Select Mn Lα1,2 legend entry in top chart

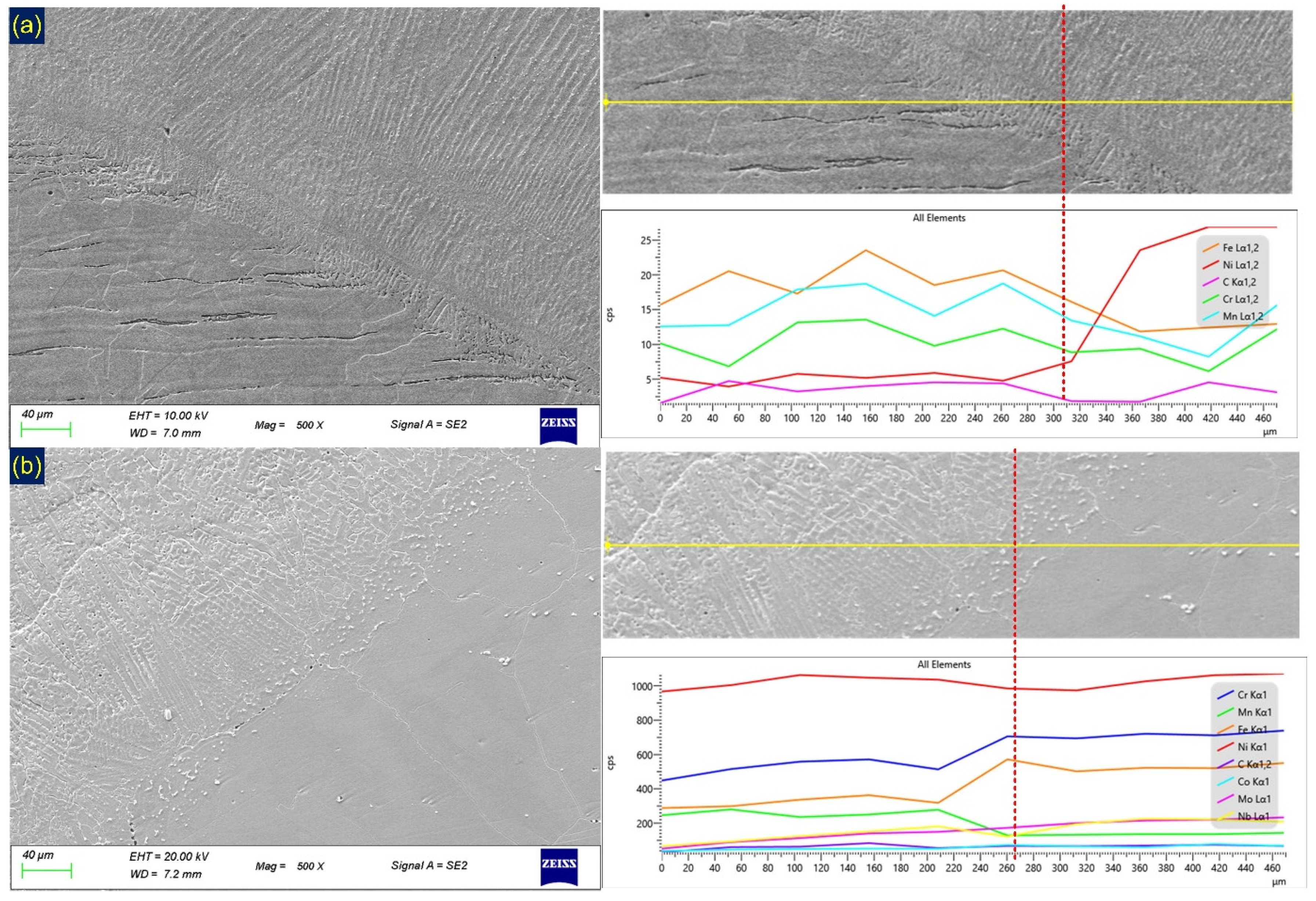1241,317
